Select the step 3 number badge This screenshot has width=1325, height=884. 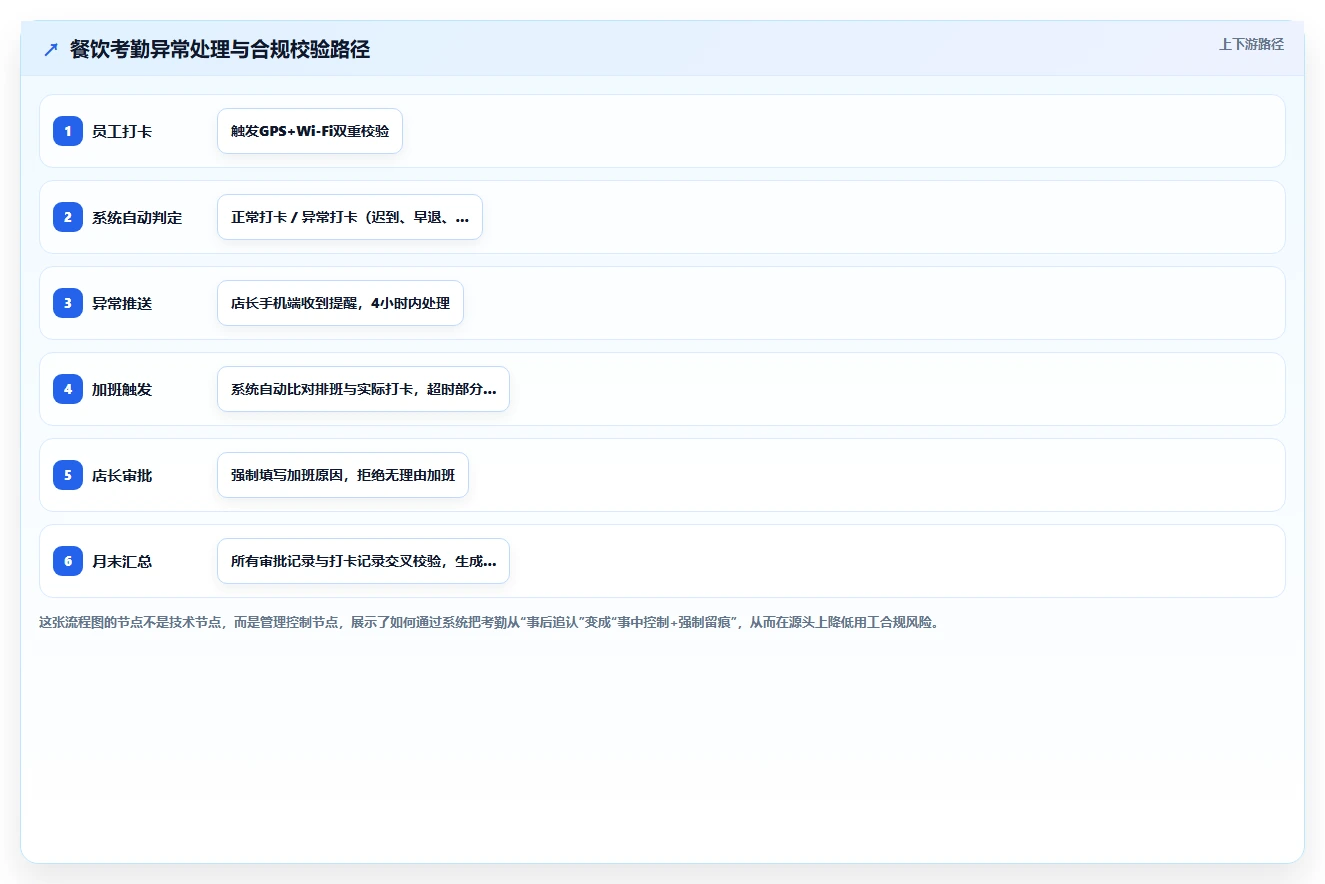pos(68,303)
